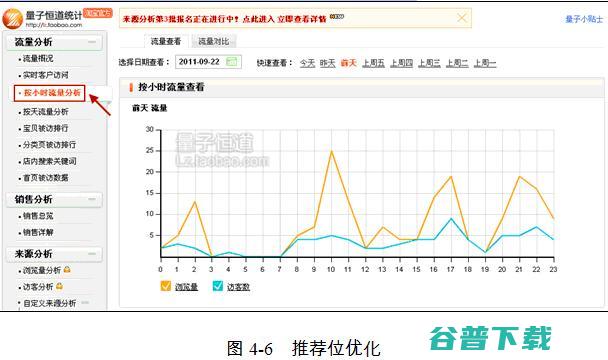Image resolution: width=608 pixels, height=360 pixels.
Task: Click the 访客数 legend label
Action: point(238,287)
